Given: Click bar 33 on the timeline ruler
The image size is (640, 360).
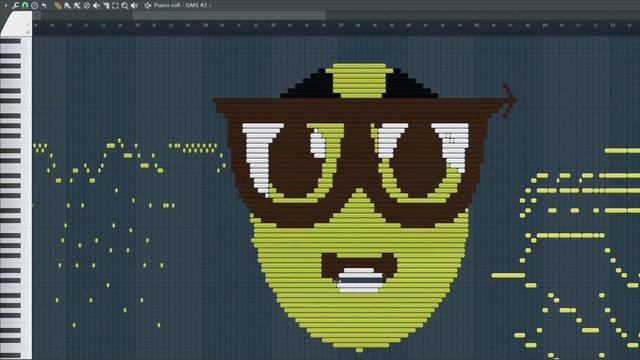Looking at the screenshot, I should [273, 25].
